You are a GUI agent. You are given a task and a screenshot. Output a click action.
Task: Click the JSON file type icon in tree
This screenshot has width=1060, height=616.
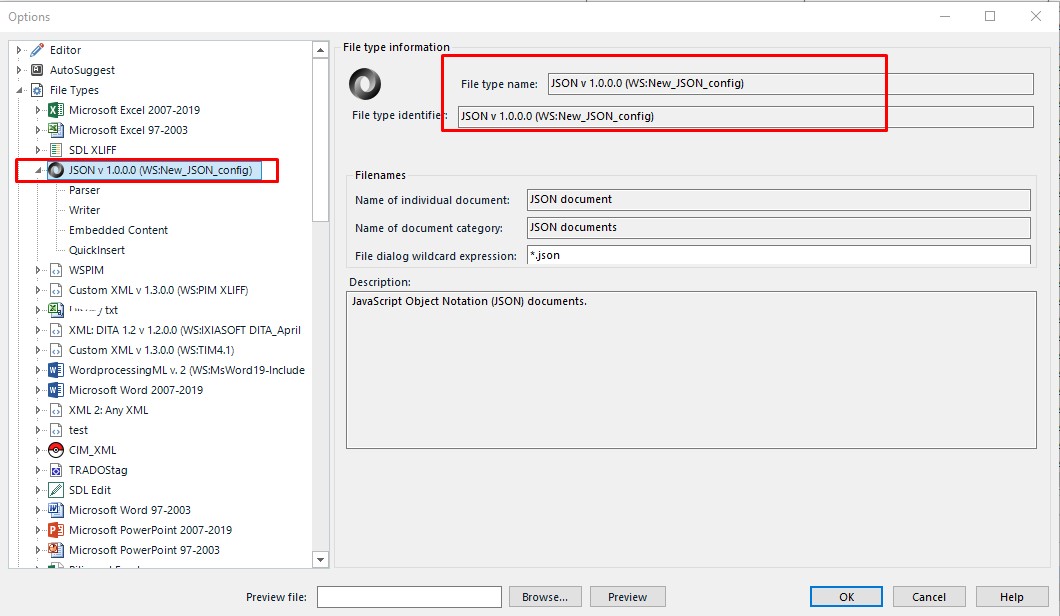click(x=56, y=170)
